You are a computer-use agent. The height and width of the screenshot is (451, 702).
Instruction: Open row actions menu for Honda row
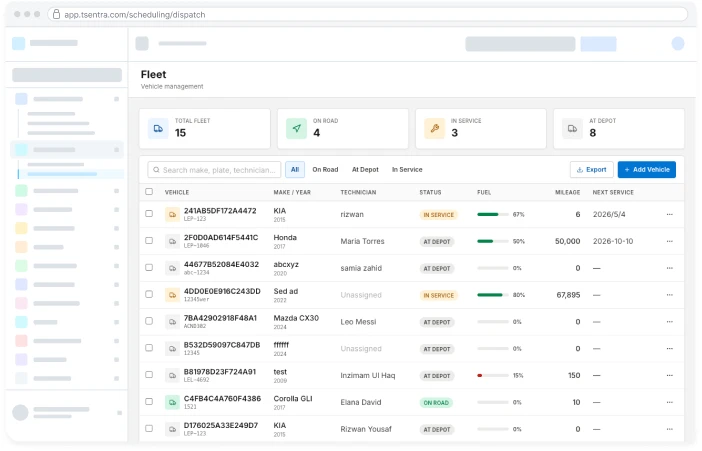click(670, 241)
